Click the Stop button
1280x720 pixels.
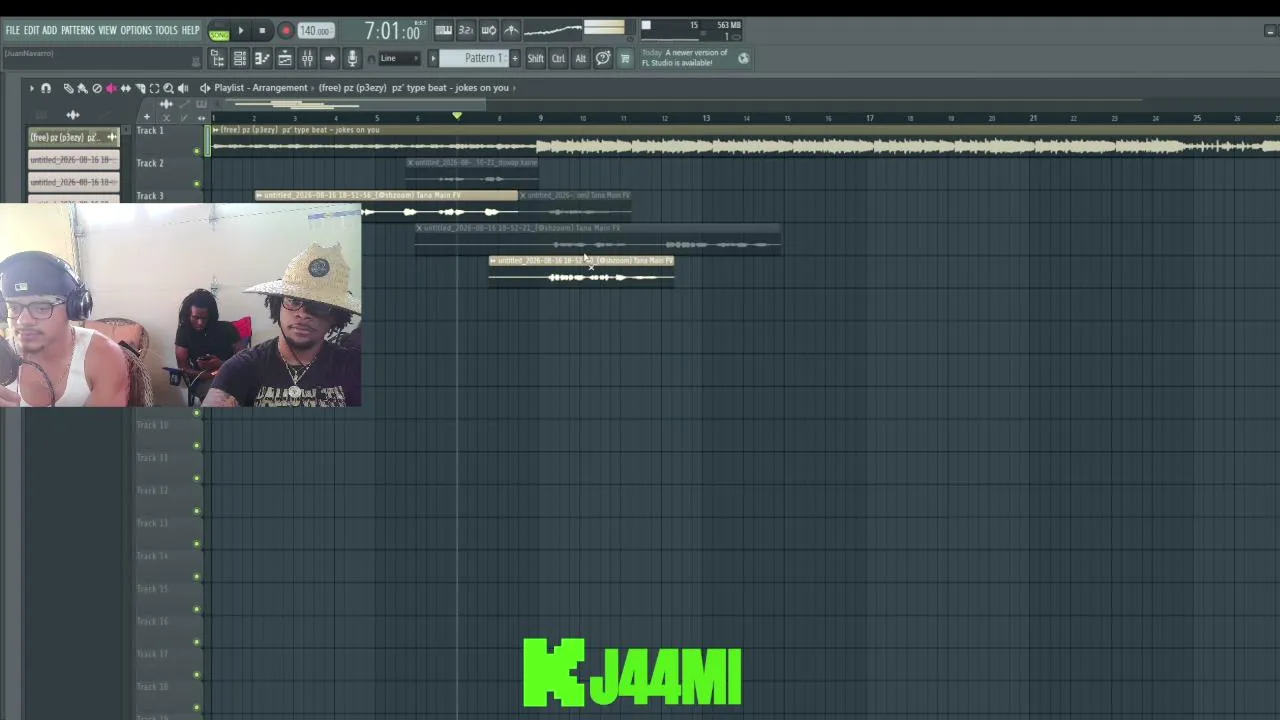pos(263,31)
